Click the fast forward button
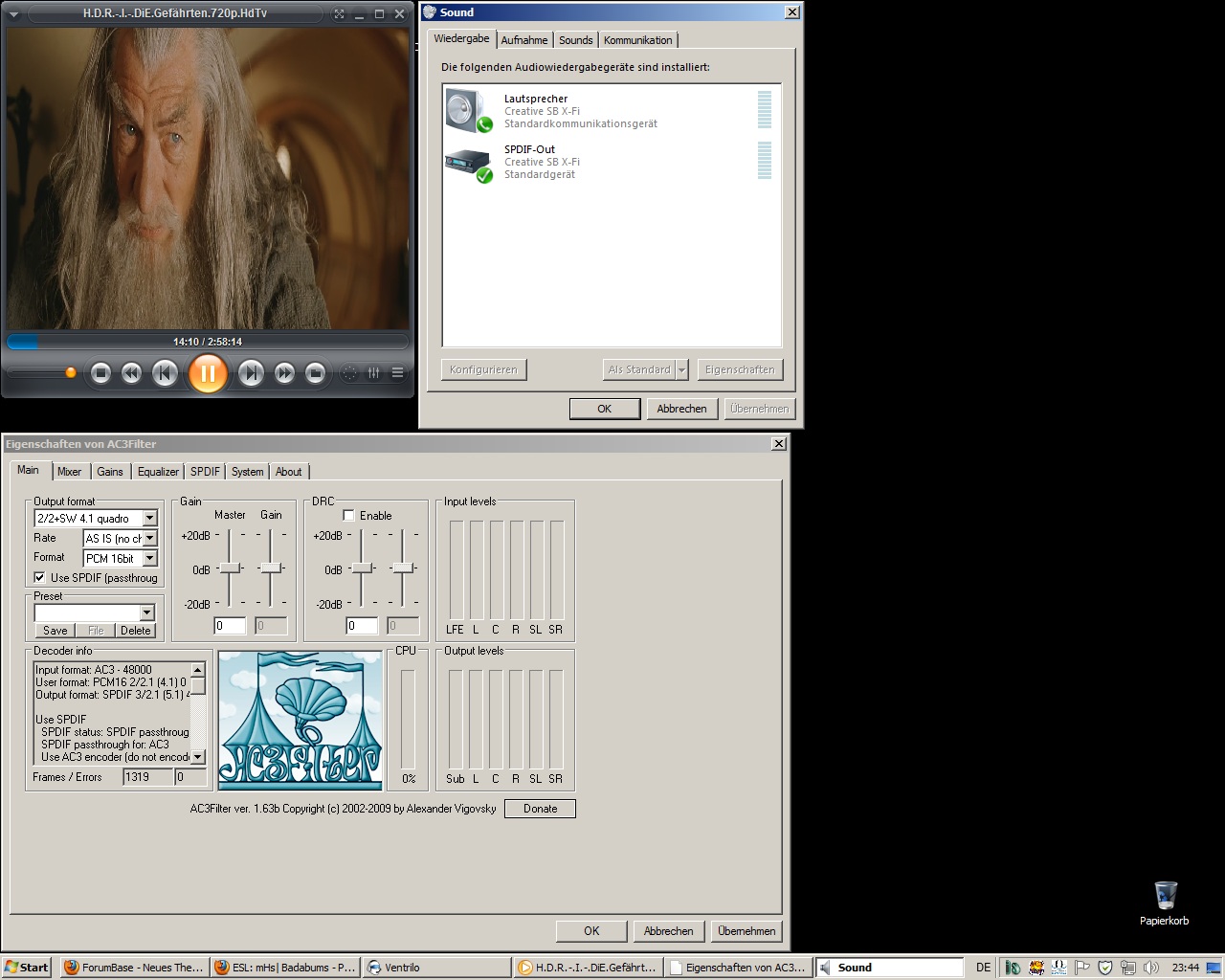 coord(284,373)
